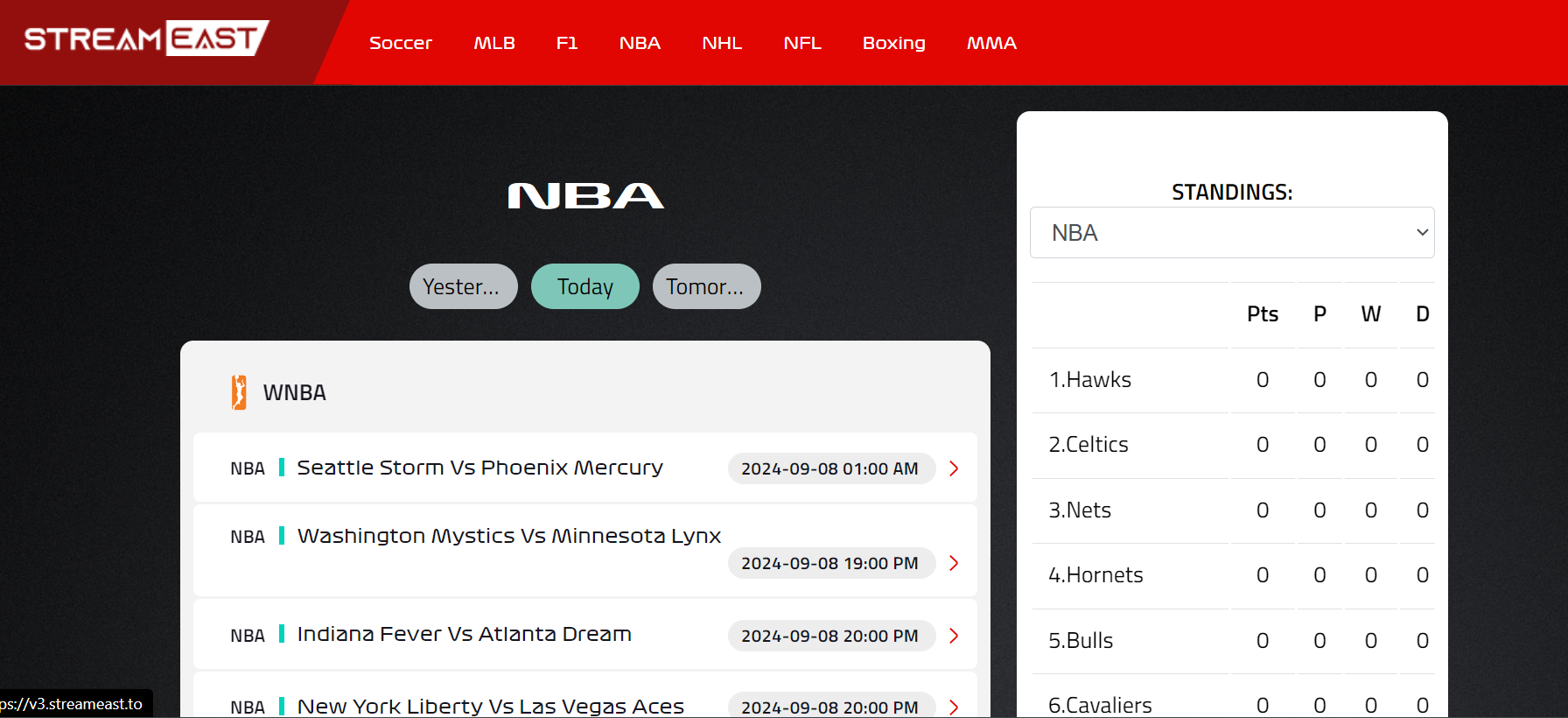Viewport: 1568px width, 718px height.
Task: Click the arrow beside Washington Mystics match
Action: click(954, 563)
